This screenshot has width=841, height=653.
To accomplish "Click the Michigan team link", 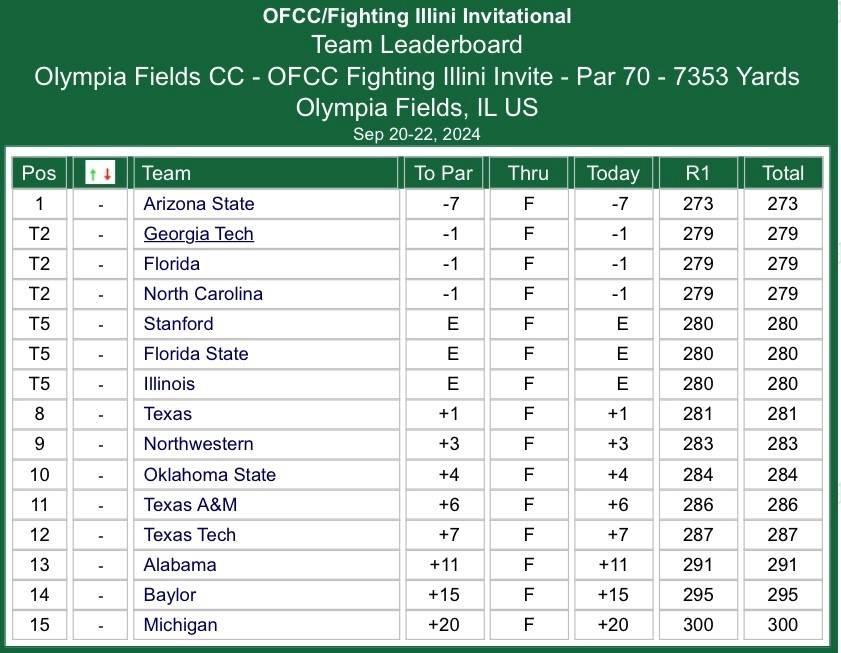I will 180,625.
